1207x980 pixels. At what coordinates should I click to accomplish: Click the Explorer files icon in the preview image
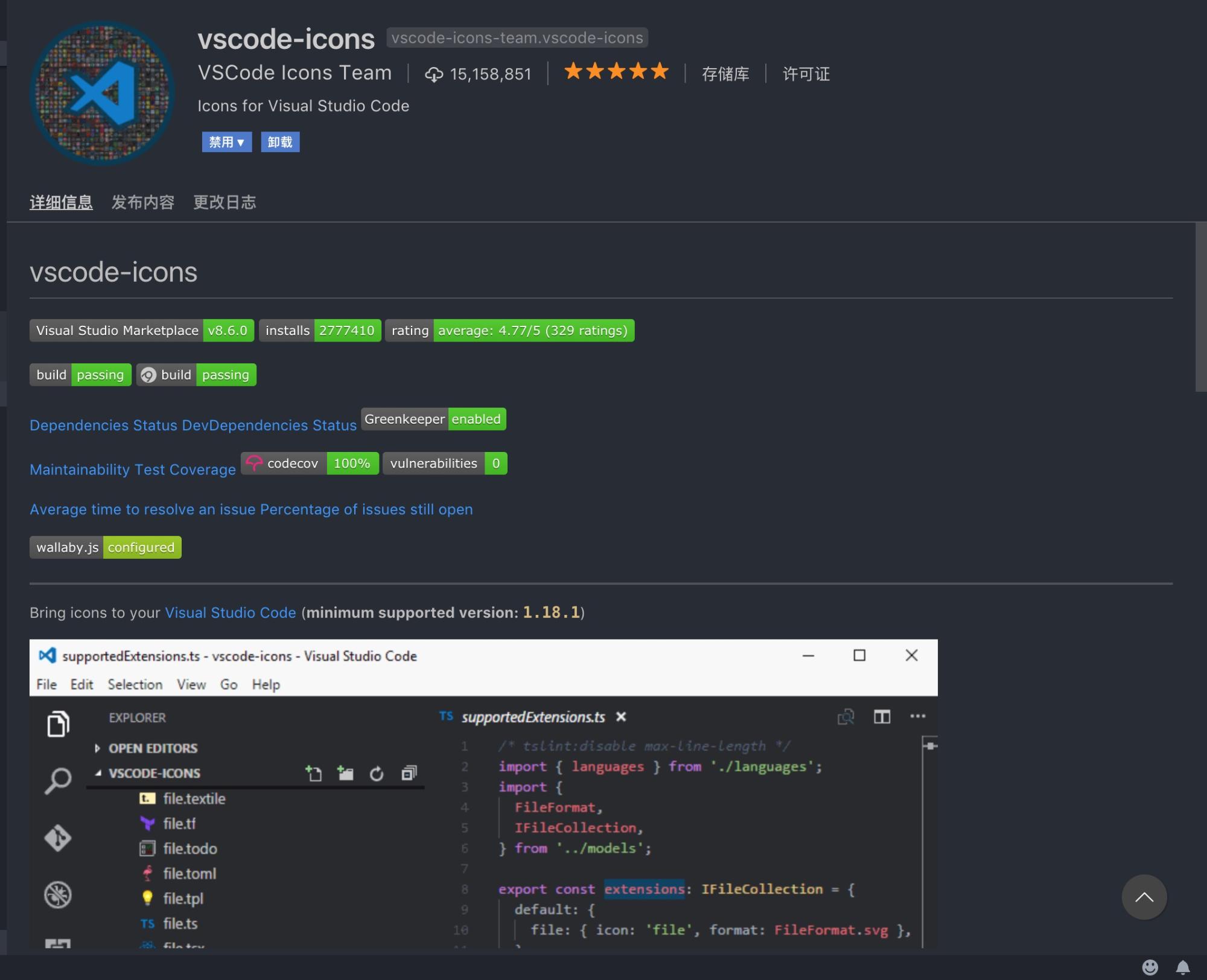58,724
